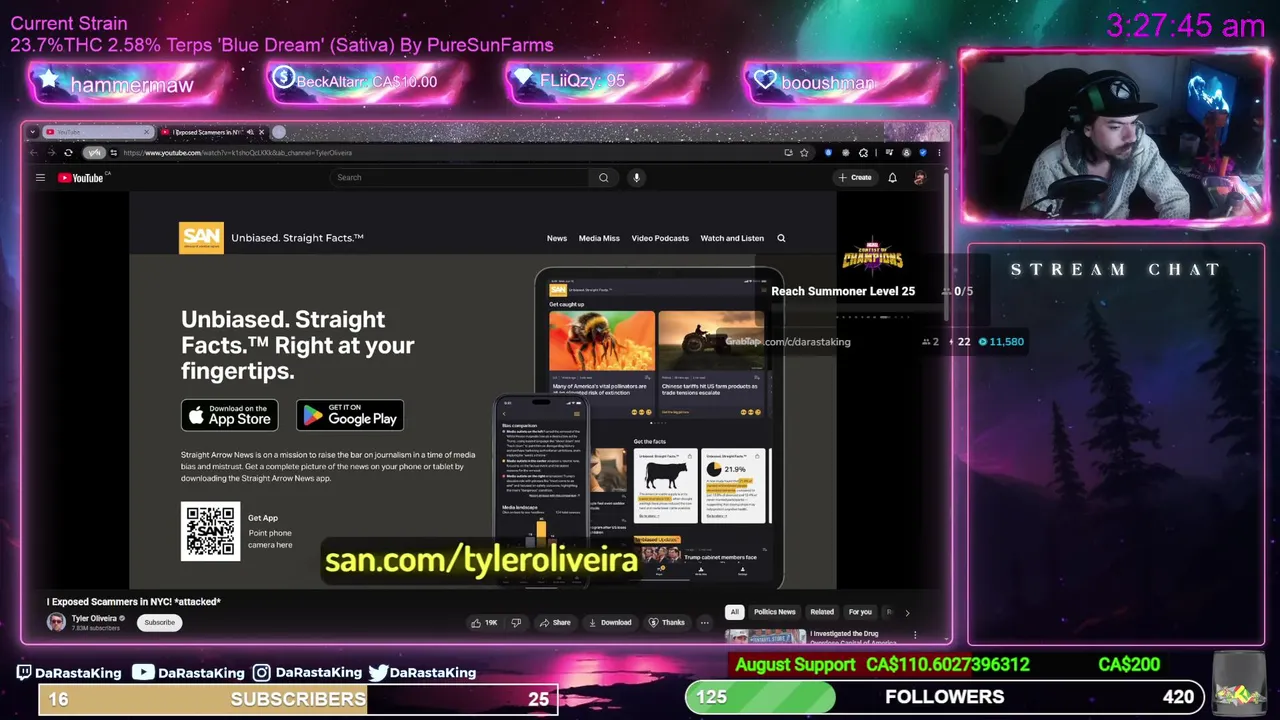Open the Drug investigation video thumbnail

766,635
